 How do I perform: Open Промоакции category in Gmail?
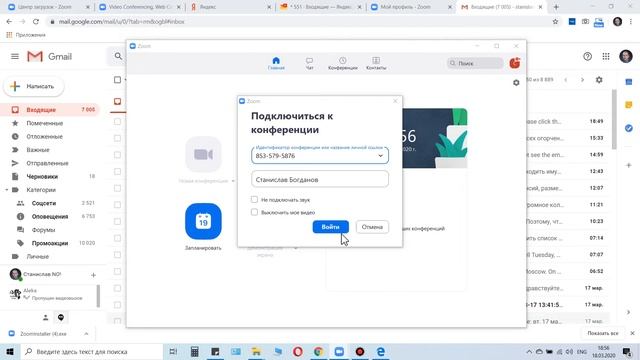pos(51,243)
